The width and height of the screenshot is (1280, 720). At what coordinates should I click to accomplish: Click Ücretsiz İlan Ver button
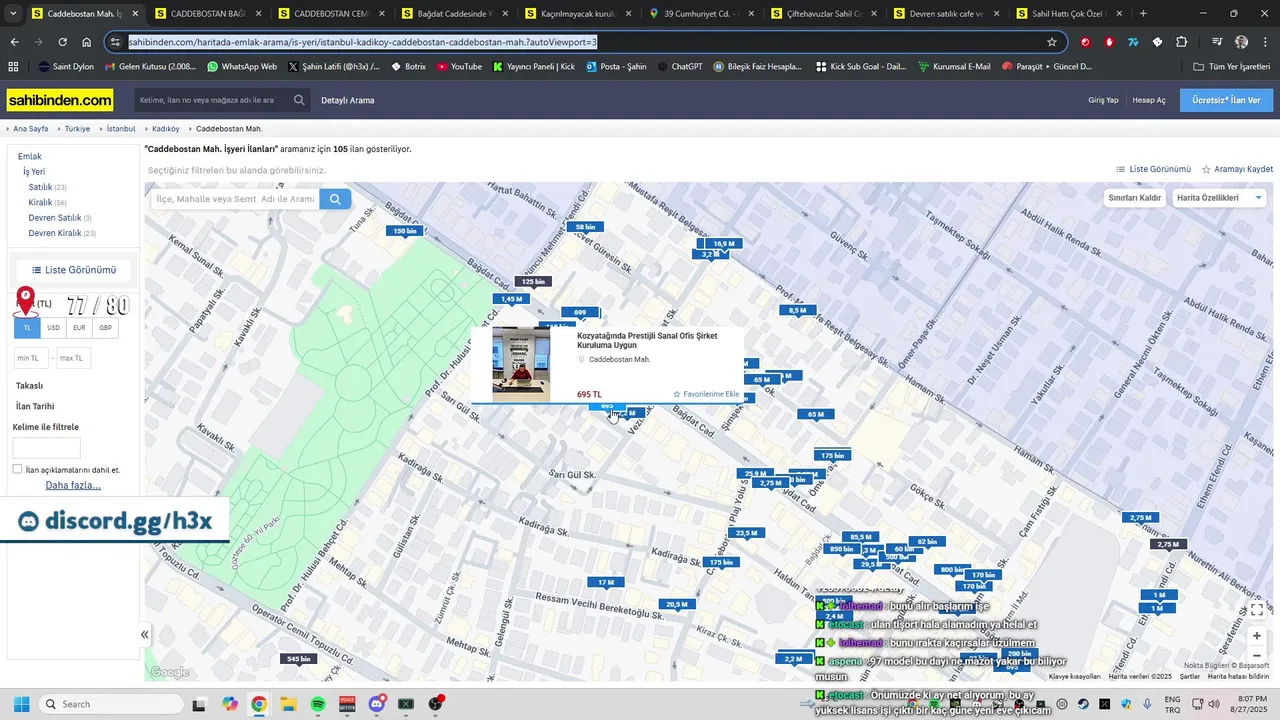[x=1226, y=100]
